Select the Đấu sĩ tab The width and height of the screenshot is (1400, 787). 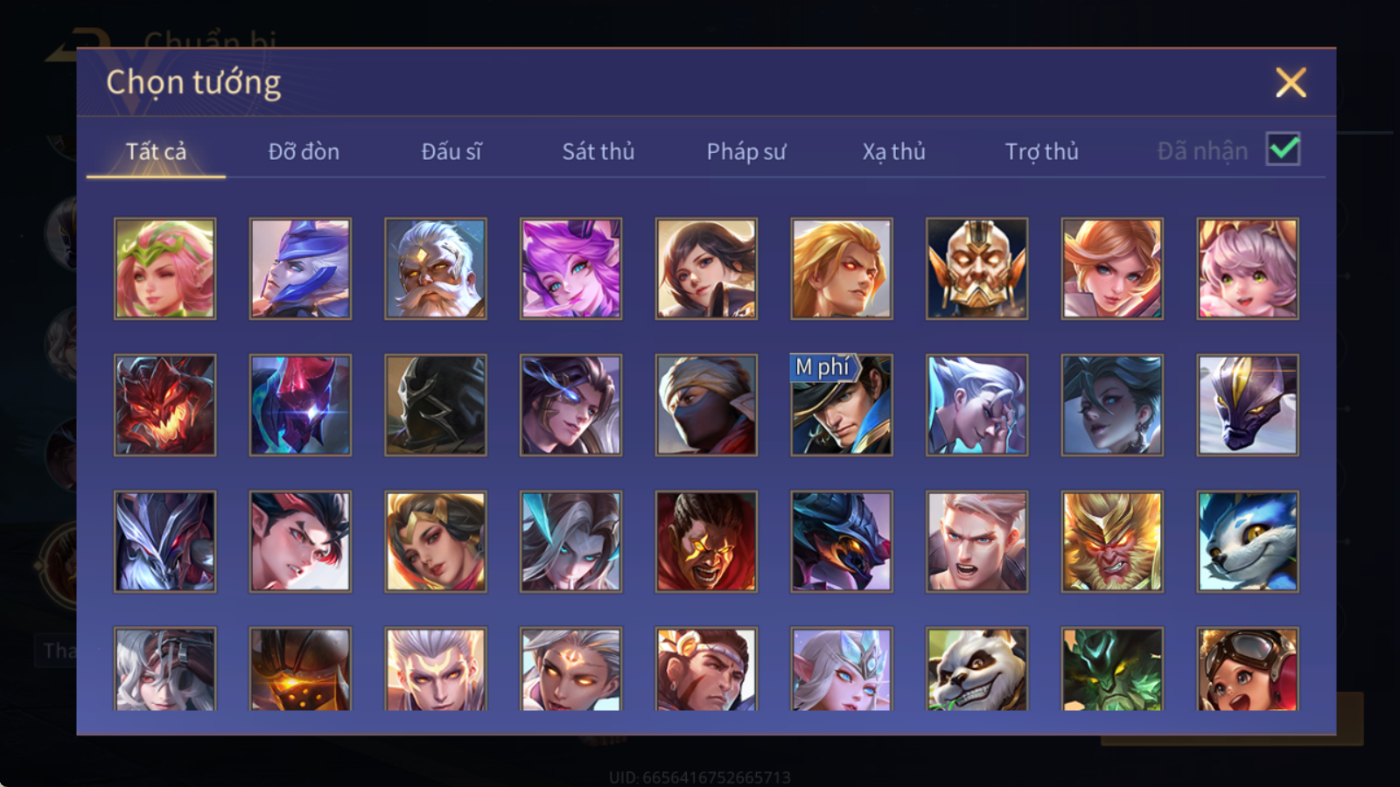[x=451, y=152]
